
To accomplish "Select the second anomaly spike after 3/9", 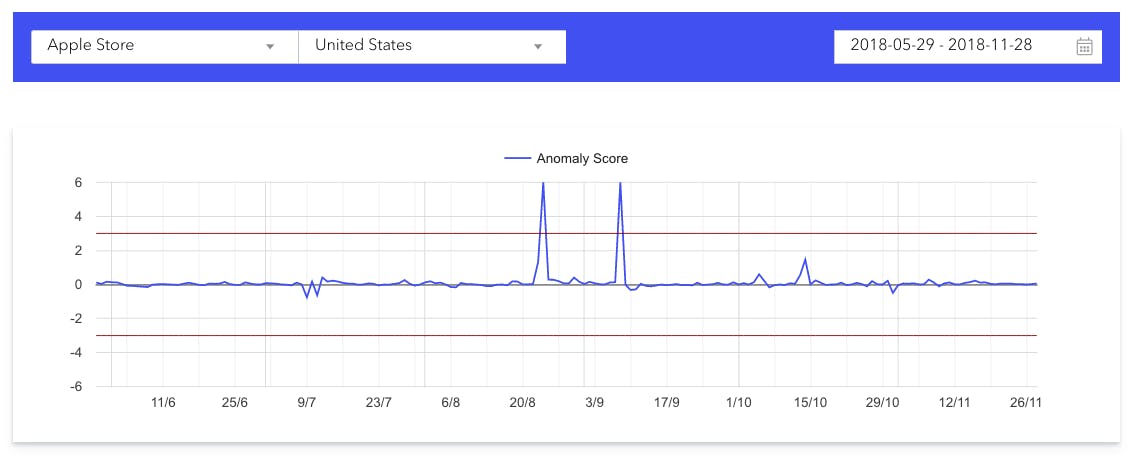I will tap(620, 185).
